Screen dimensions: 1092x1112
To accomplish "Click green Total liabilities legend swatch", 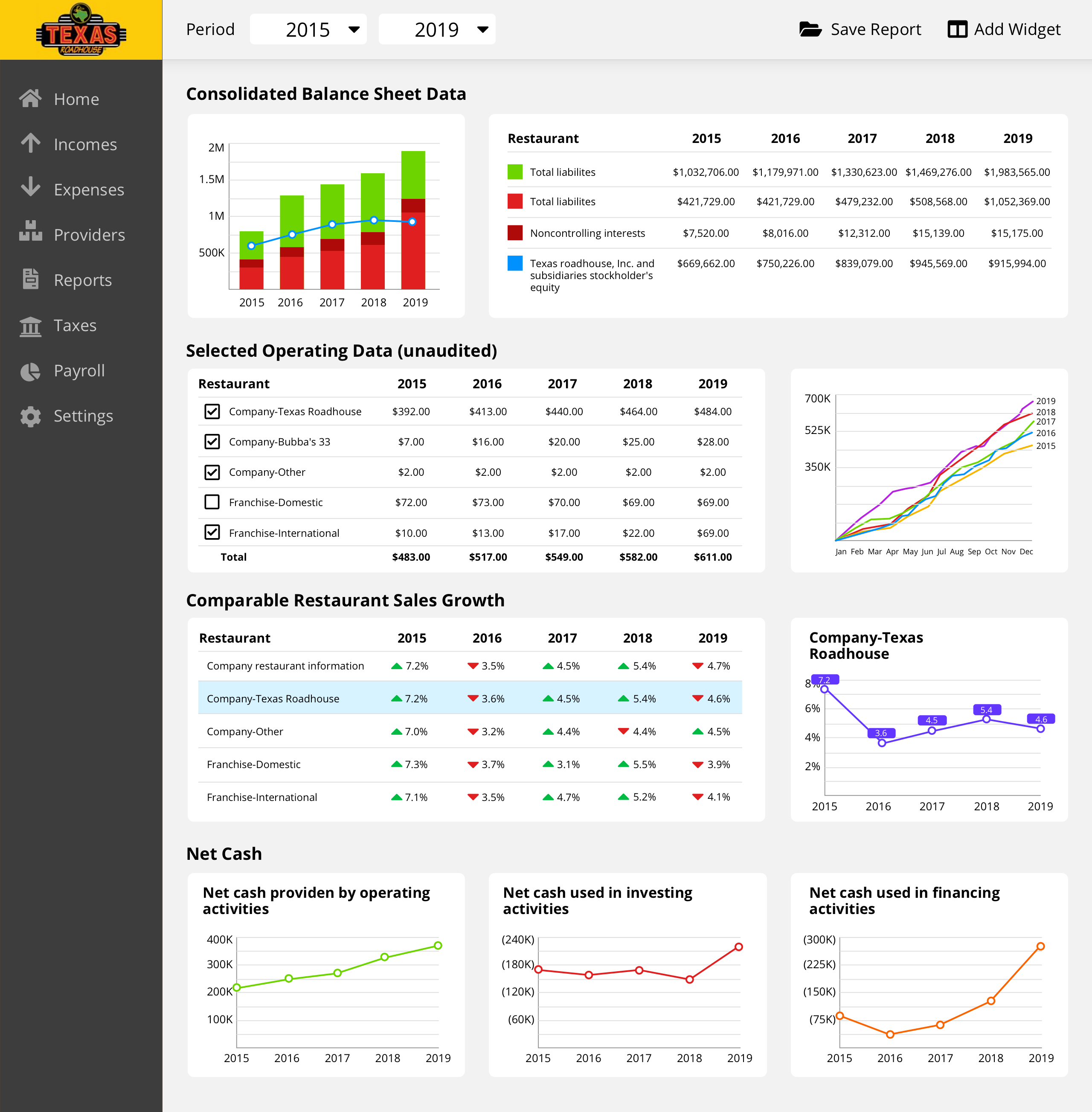I will (515, 172).
